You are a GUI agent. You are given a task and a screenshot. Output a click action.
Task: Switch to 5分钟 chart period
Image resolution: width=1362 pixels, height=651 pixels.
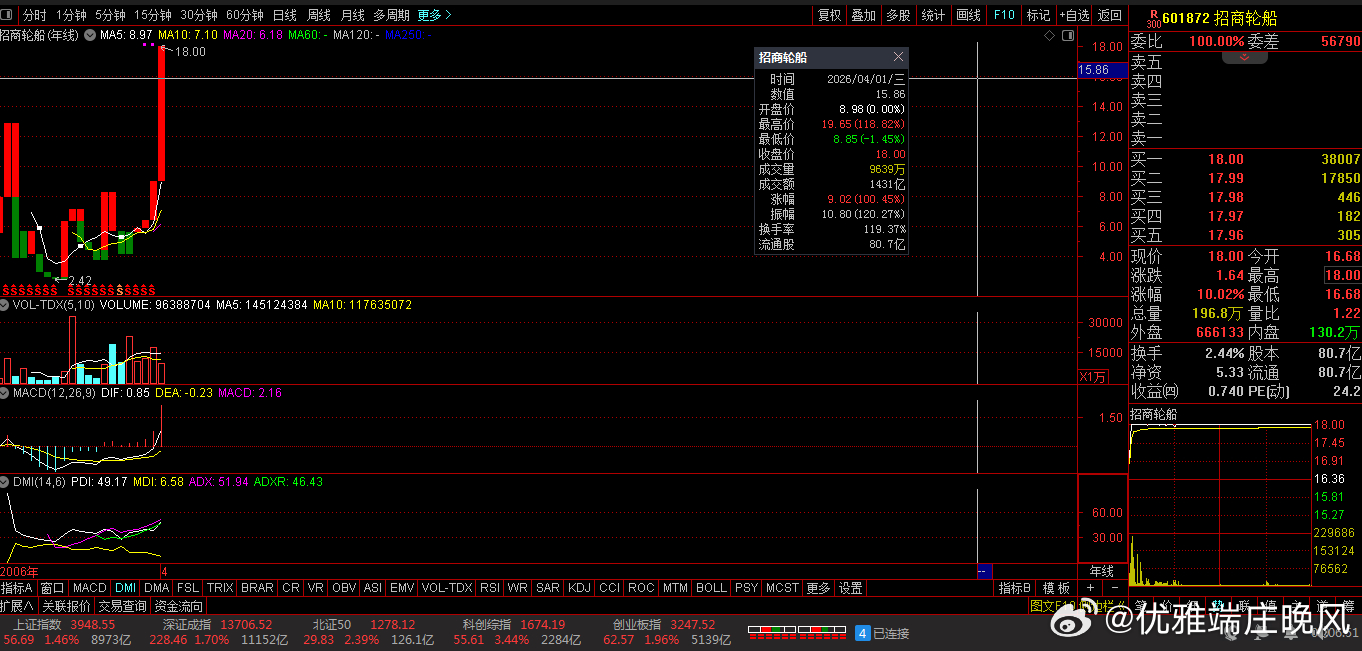(110, 15)
